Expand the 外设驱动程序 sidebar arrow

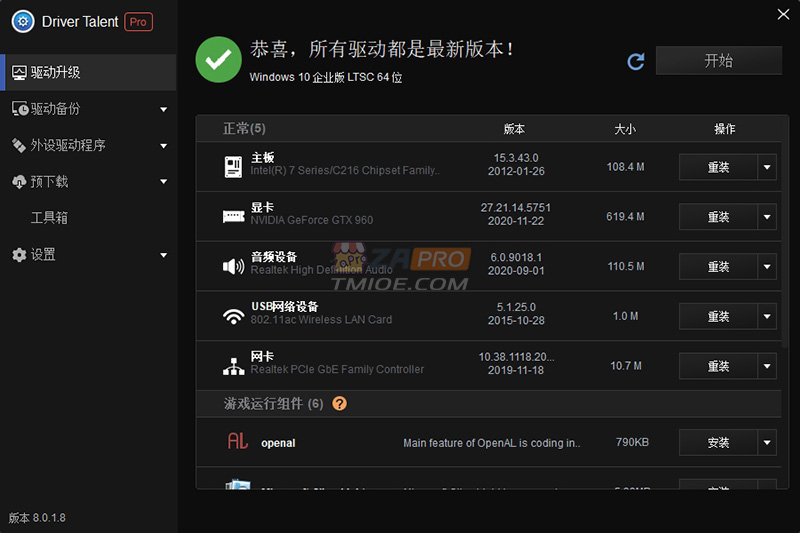164,146
